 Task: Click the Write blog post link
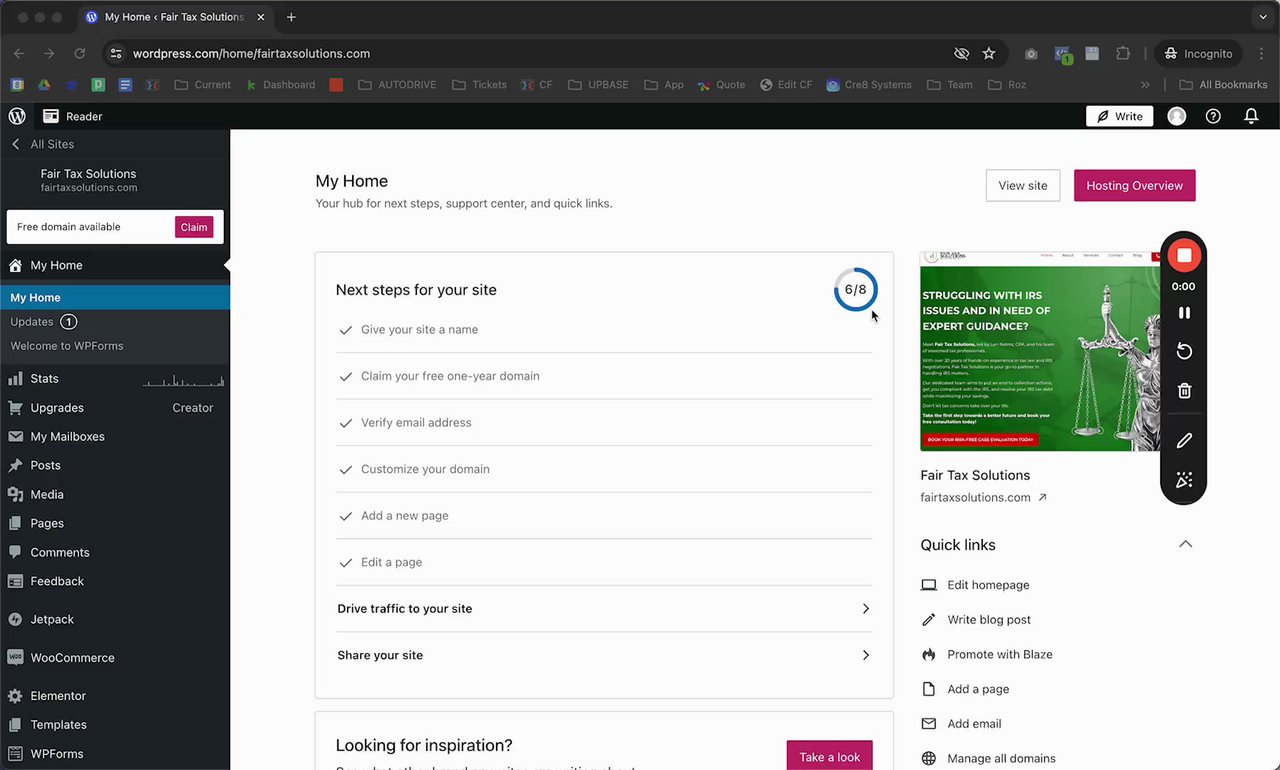point(988,620)
